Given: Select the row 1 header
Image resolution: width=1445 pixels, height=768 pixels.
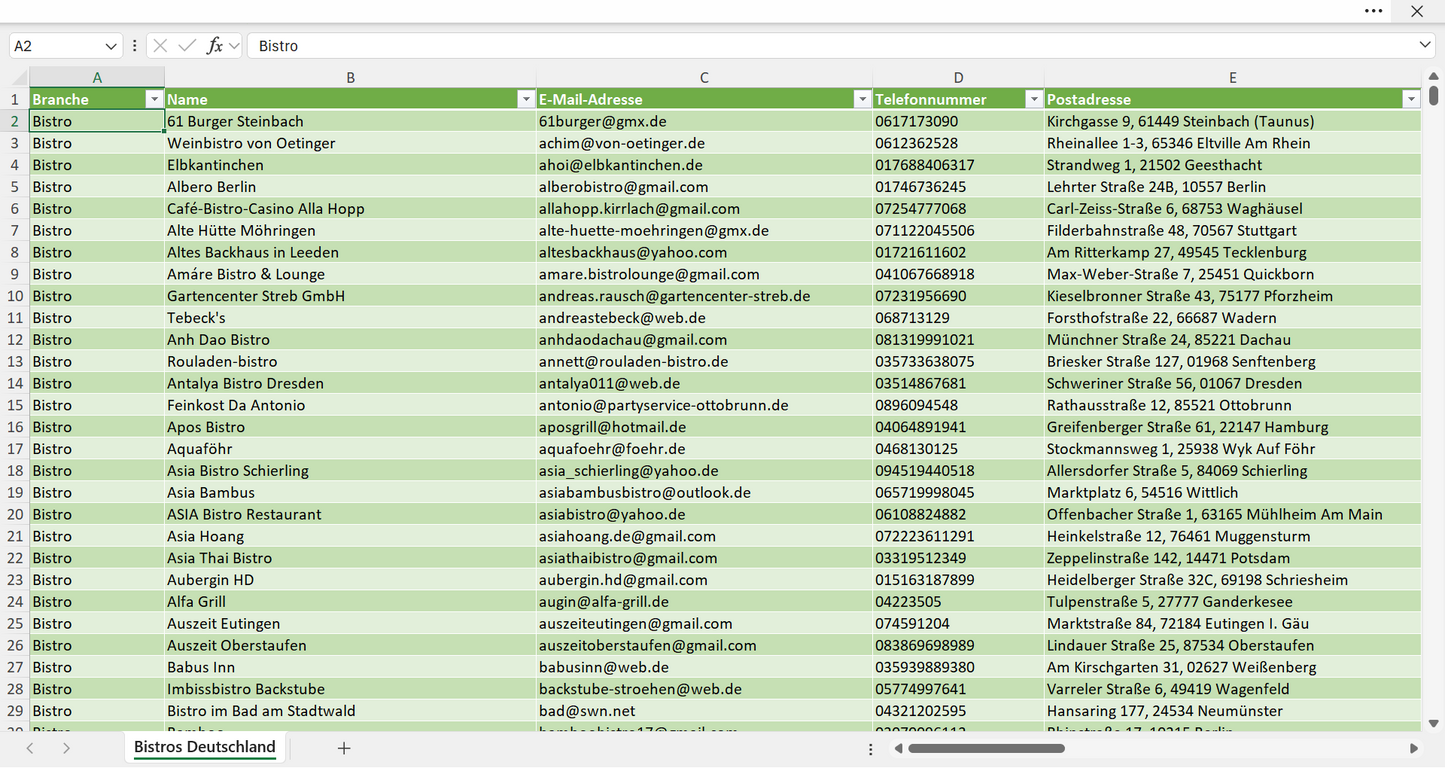Looking at the screenshot, I should (x=15, y=99).
